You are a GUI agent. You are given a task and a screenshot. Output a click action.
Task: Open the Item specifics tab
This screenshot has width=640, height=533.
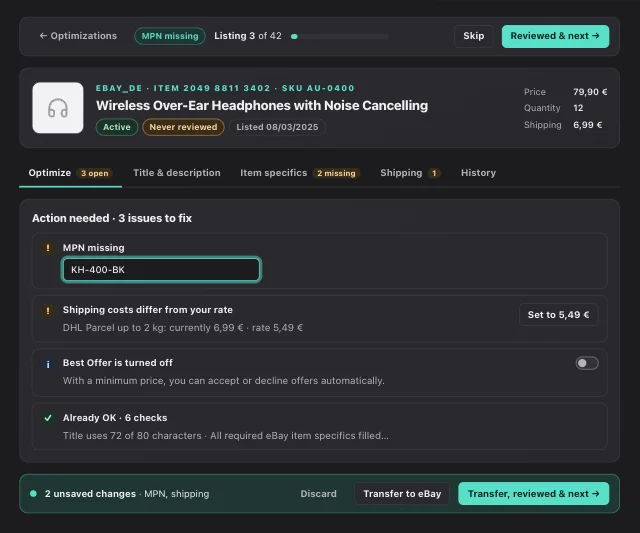click(300, 173)
